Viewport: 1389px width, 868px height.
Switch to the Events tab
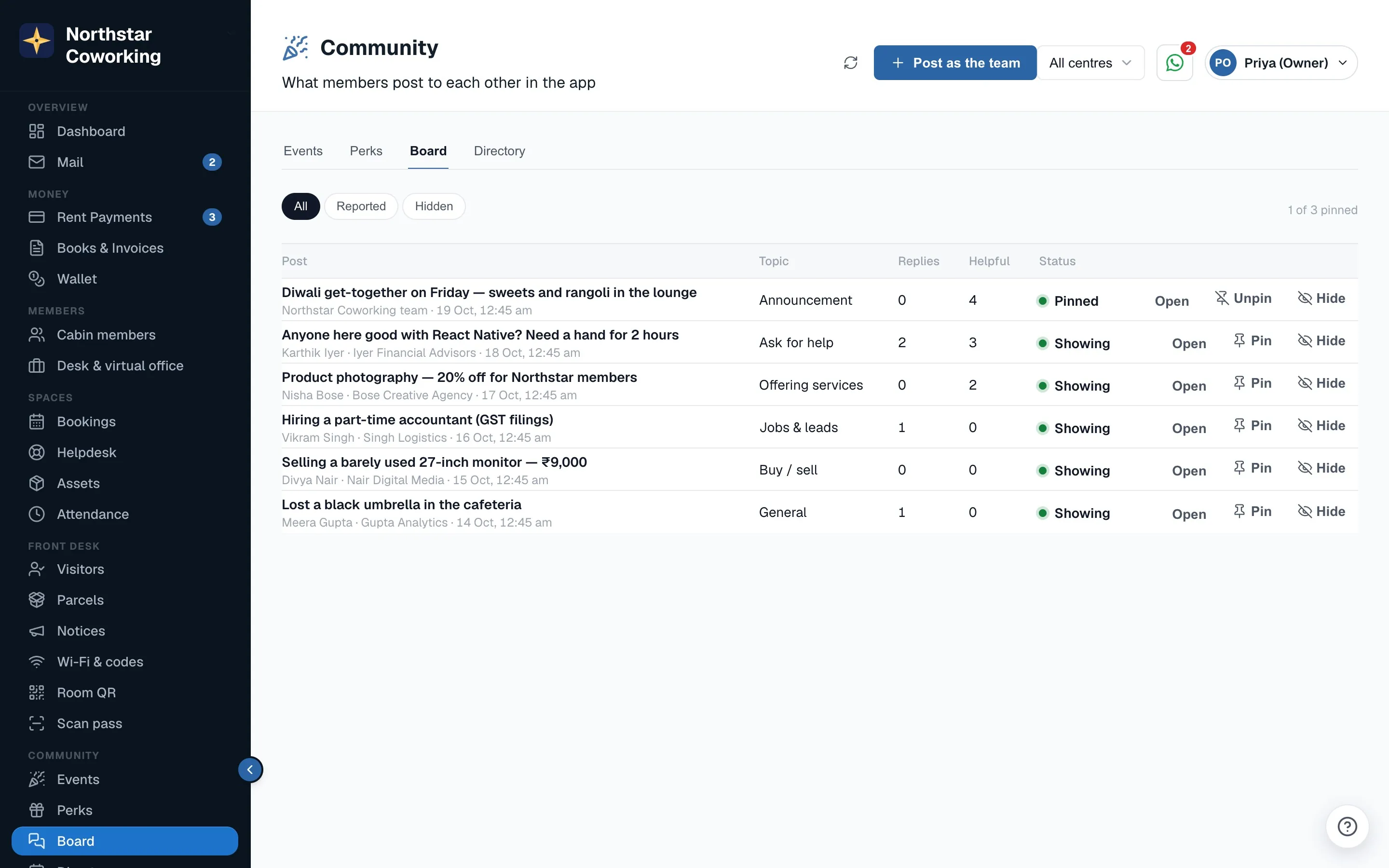point(303,151)
